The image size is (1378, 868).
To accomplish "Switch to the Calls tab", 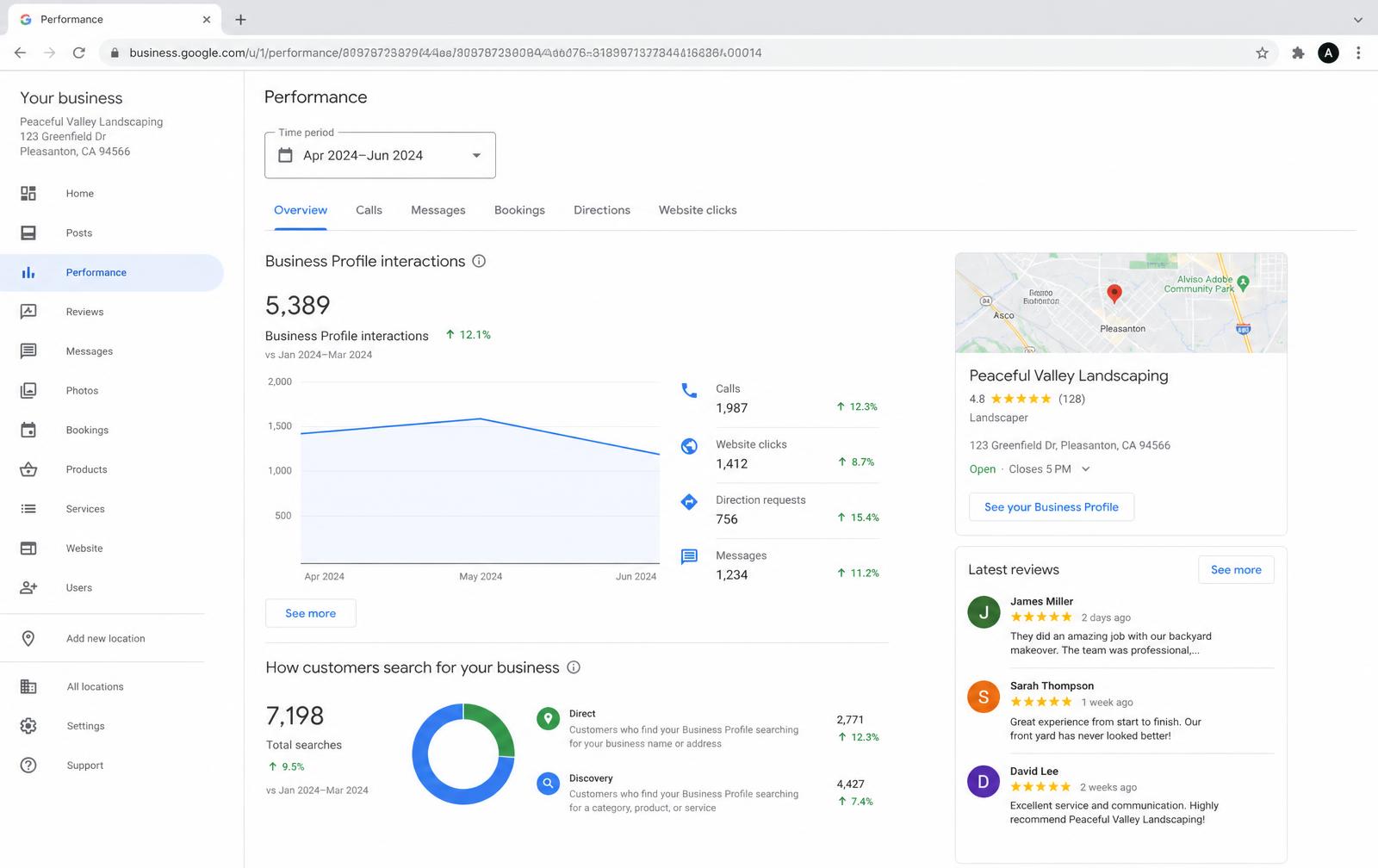I will coord(369,210).
